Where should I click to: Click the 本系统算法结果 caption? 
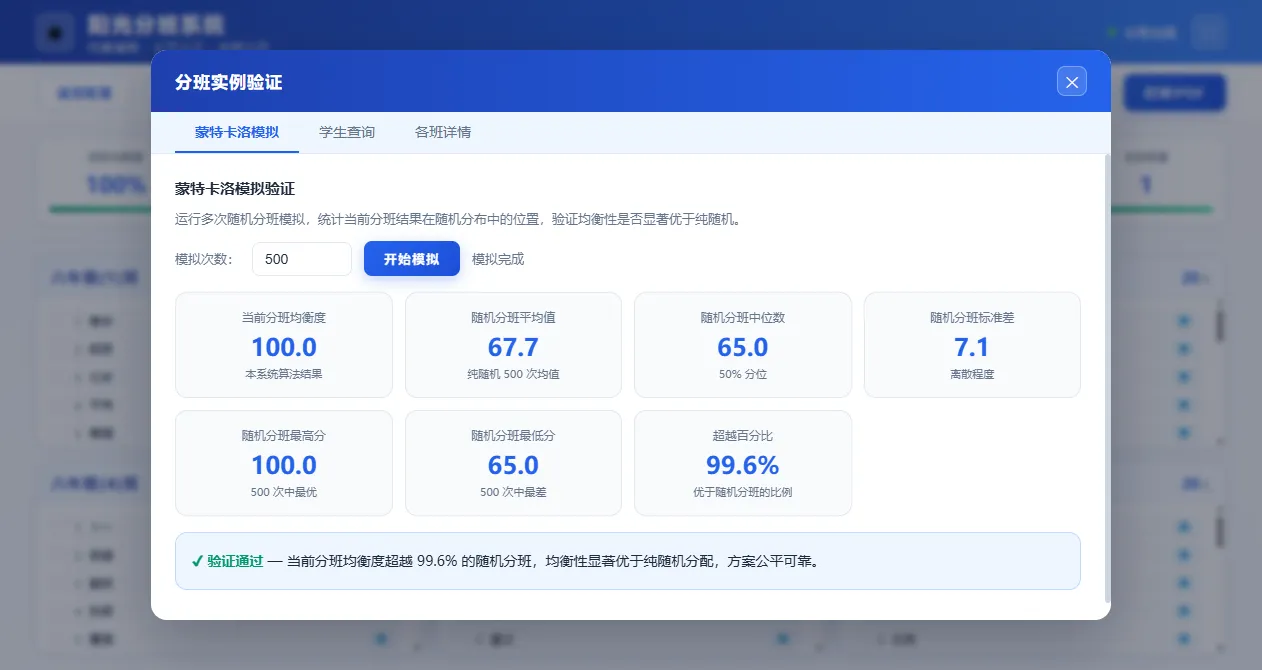coord(284,375)
